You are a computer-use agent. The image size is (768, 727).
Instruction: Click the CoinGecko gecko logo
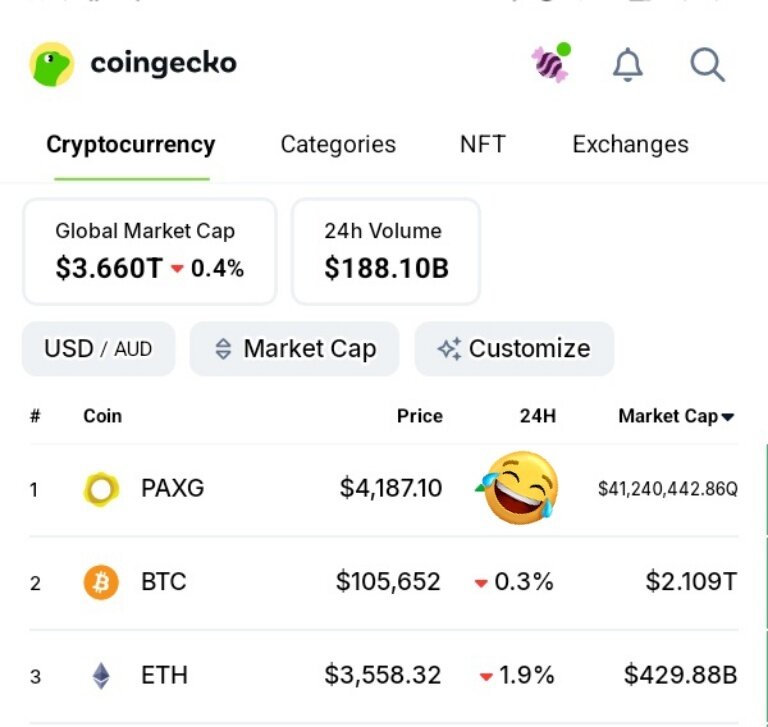(51, 64)
